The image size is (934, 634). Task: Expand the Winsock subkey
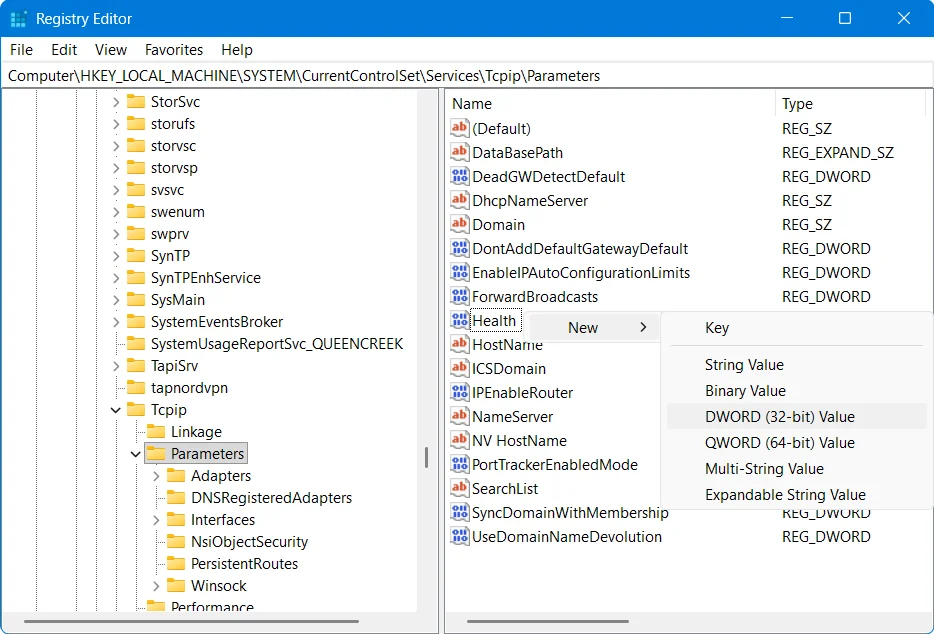[x=156, y=586]
